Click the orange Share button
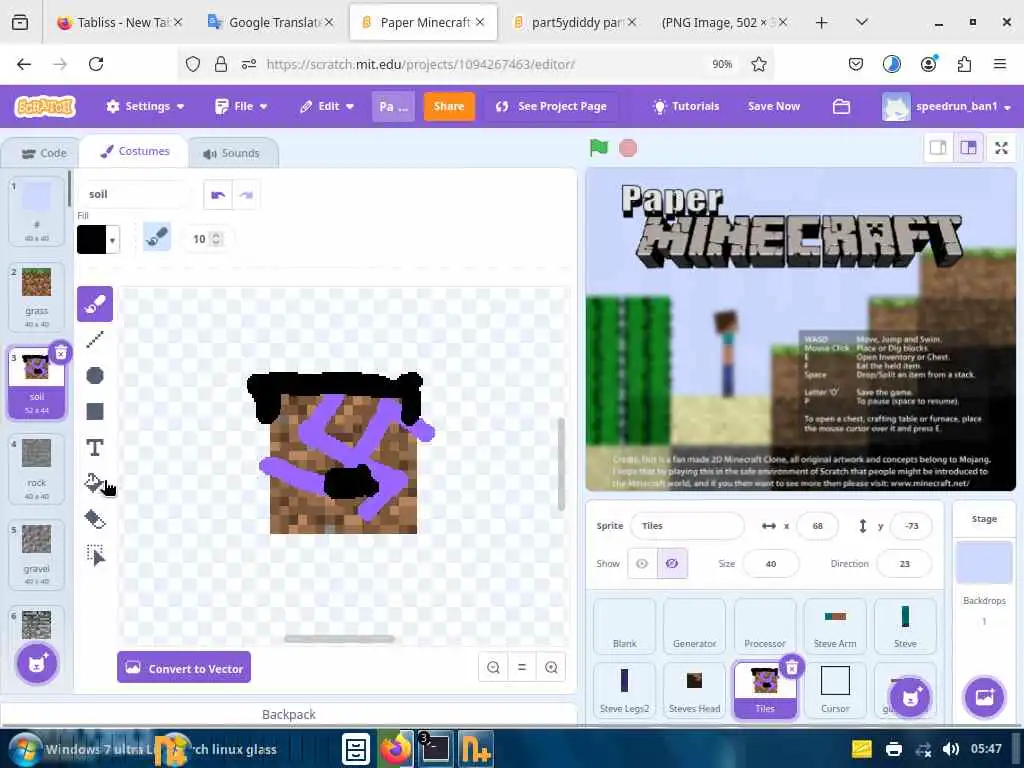Viewport: 1024px width, 768px height. [x=449, y=106]
